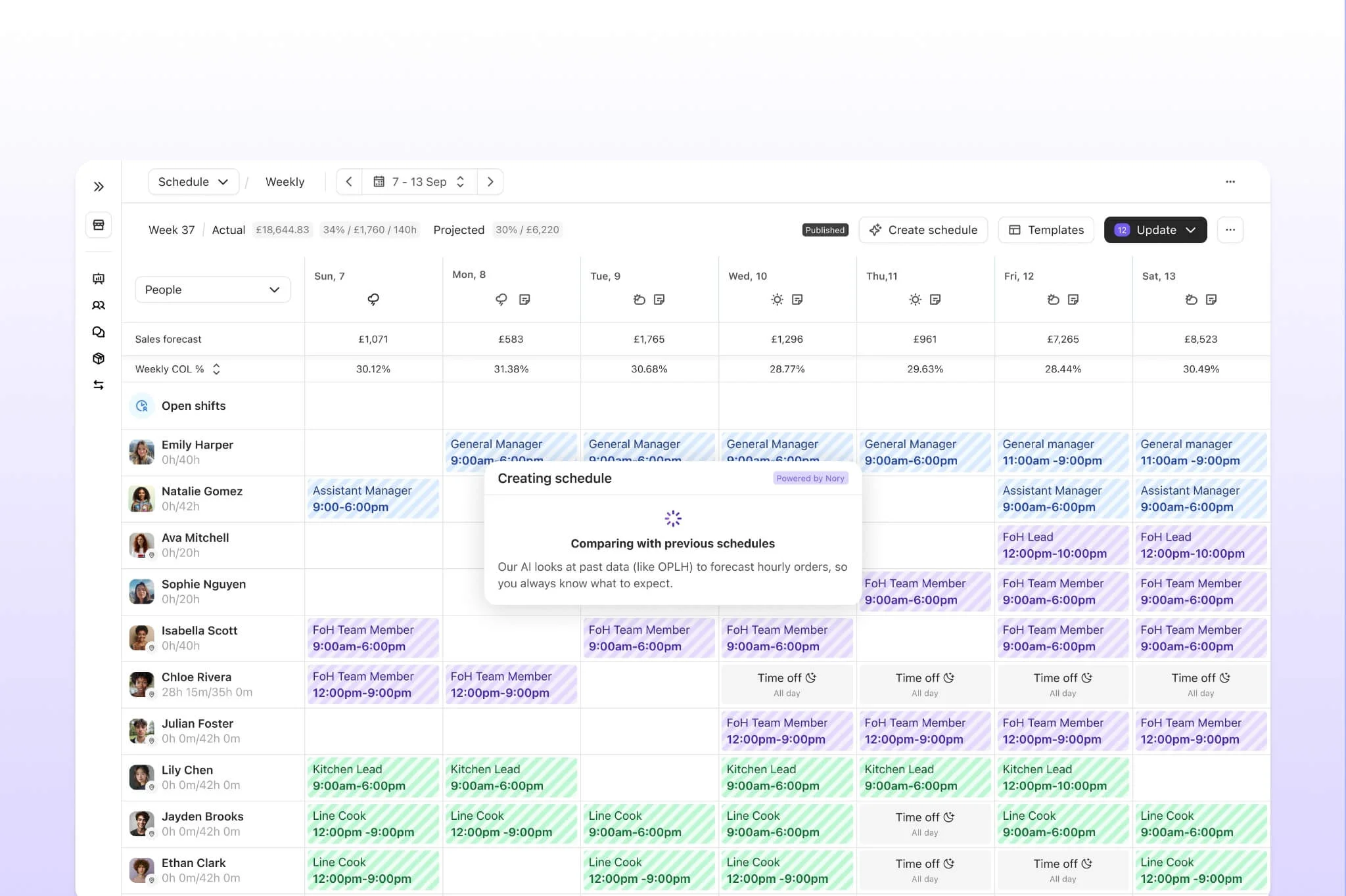Click the Templates button
This screenshot has height=896, width=1346.
tap(1046, 230)
